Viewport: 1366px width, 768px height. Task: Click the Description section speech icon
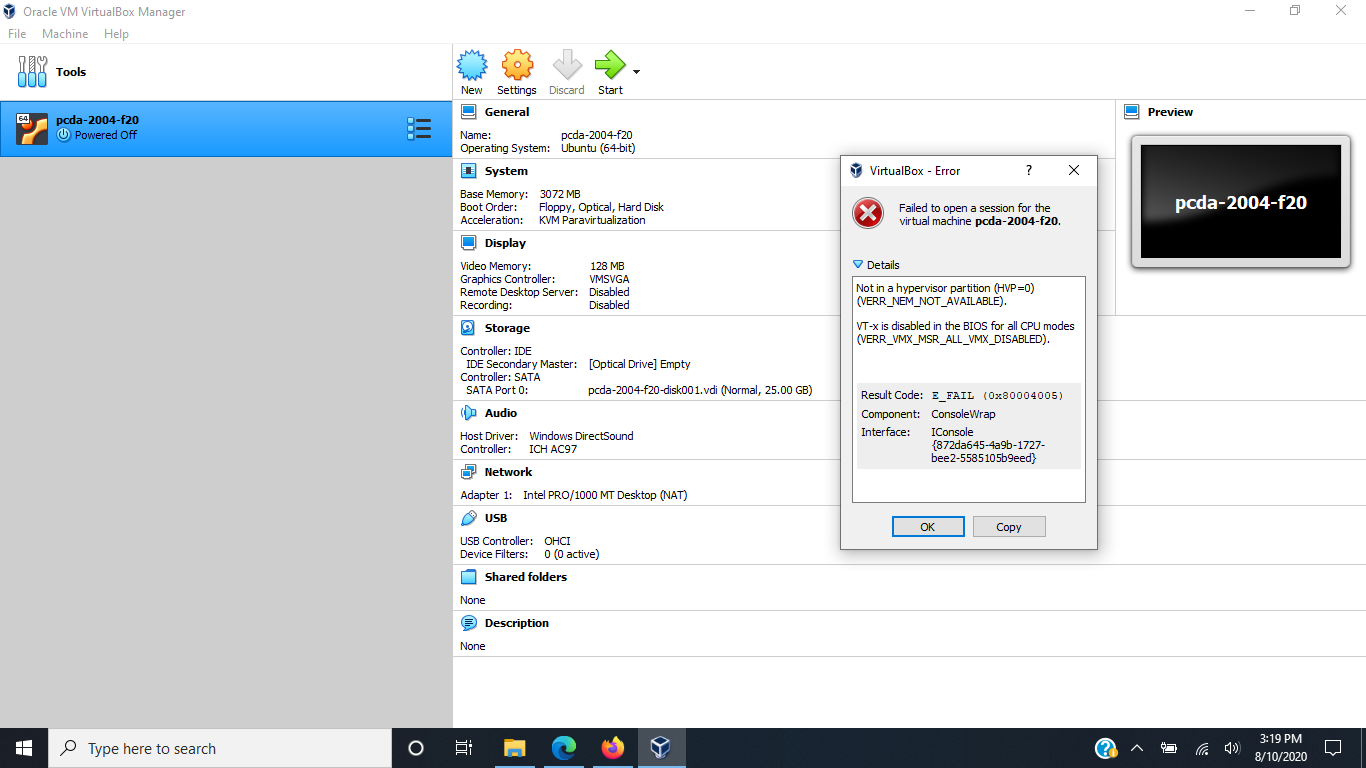pos(468,623)
